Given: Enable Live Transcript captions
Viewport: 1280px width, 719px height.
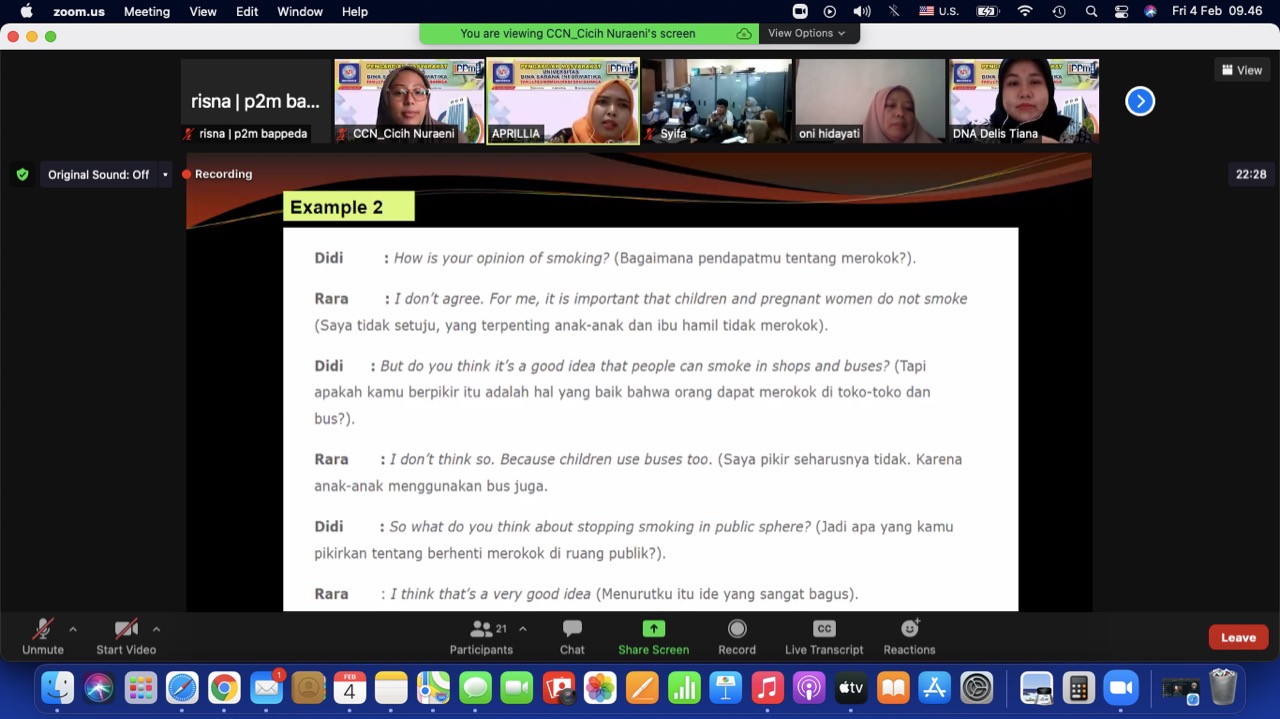Looking at the screenshot, I should coord(824,637).
